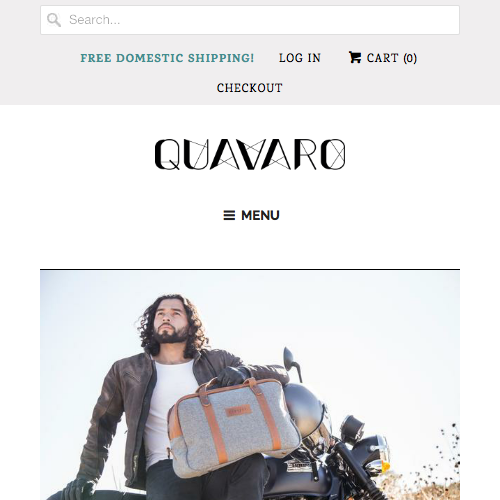This screenshot has height=500, width=500.
Task: Click the man's face in the hero banner
Action: [x=171, y=323]
